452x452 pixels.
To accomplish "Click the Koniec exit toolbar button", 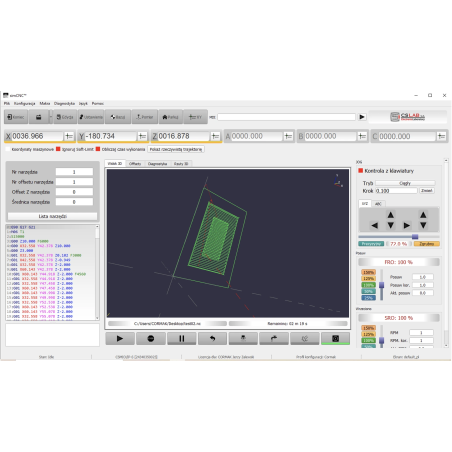I will click(x=16, y=117).
